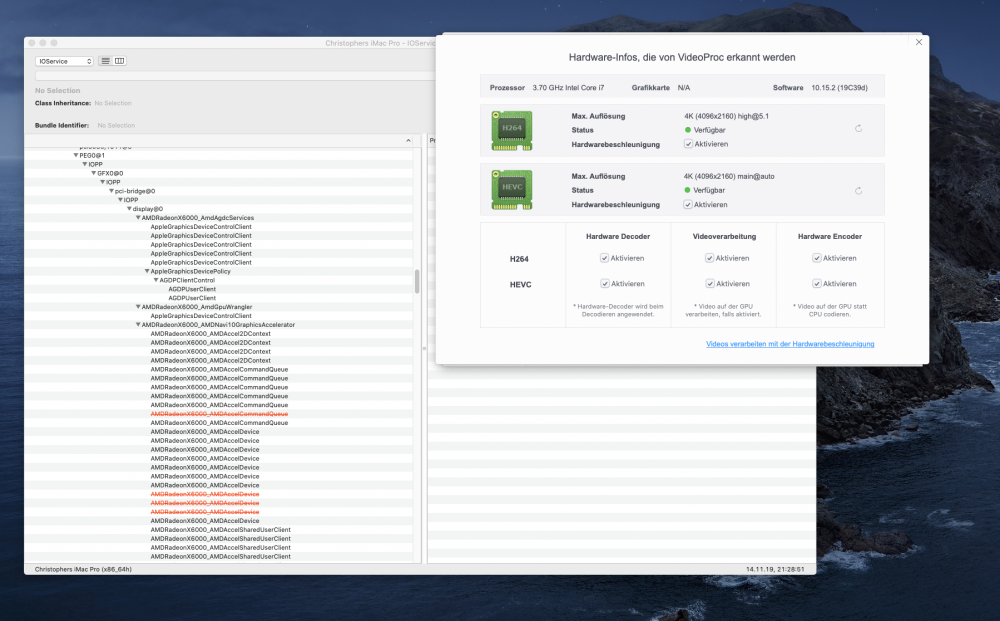Toggle HEVC Videoverarbeitung checkbox

[709, 284]
